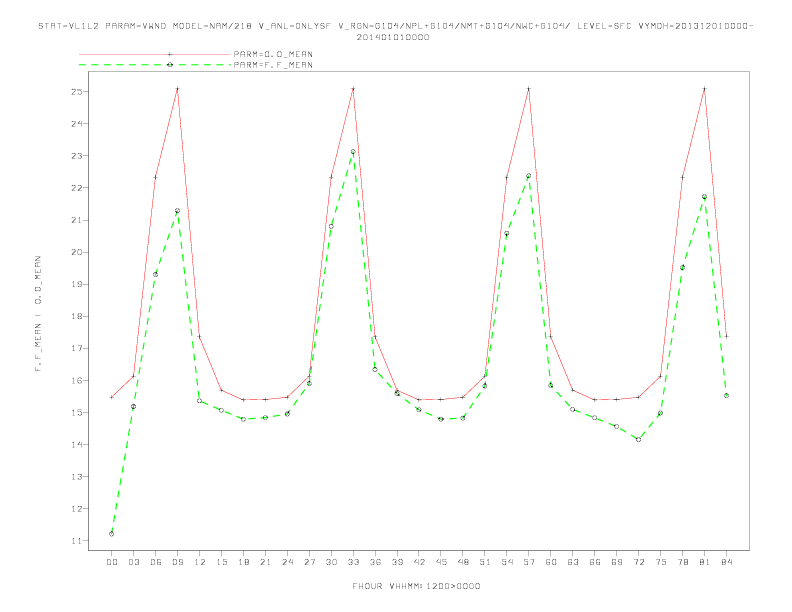Click x-axis tick label 06

click(x=156, y=562)
